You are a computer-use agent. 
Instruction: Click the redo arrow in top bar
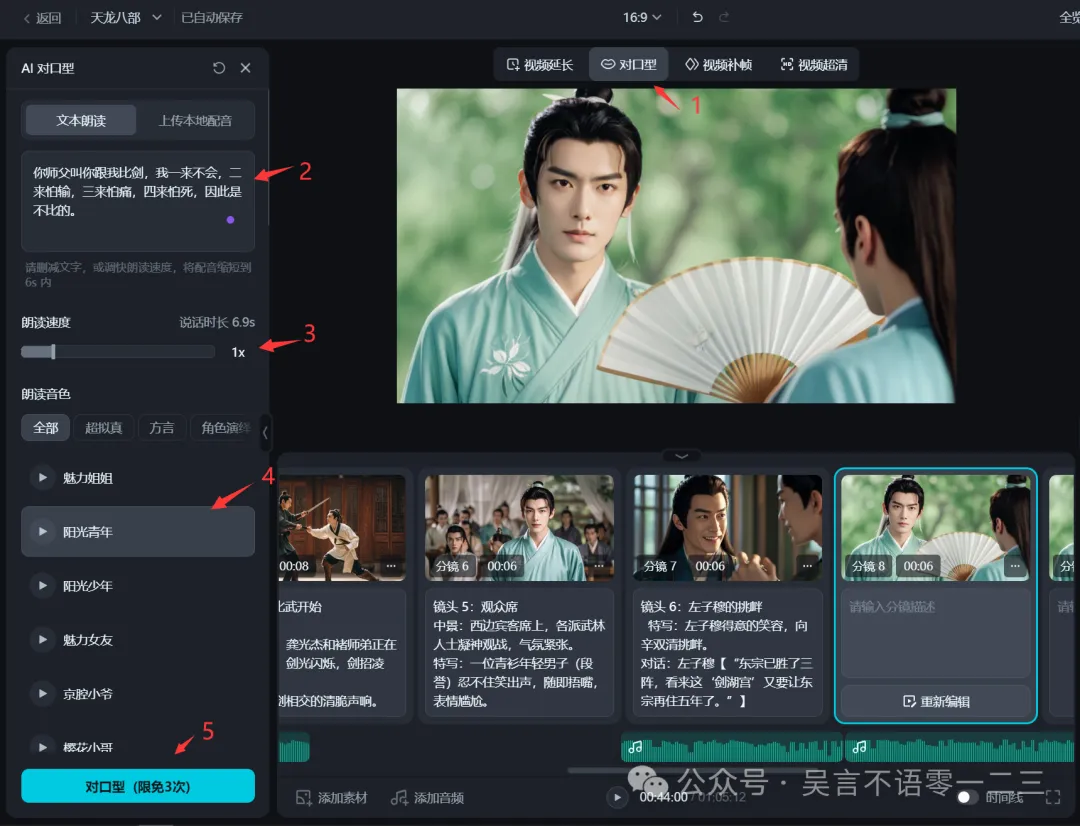point(723,17)
